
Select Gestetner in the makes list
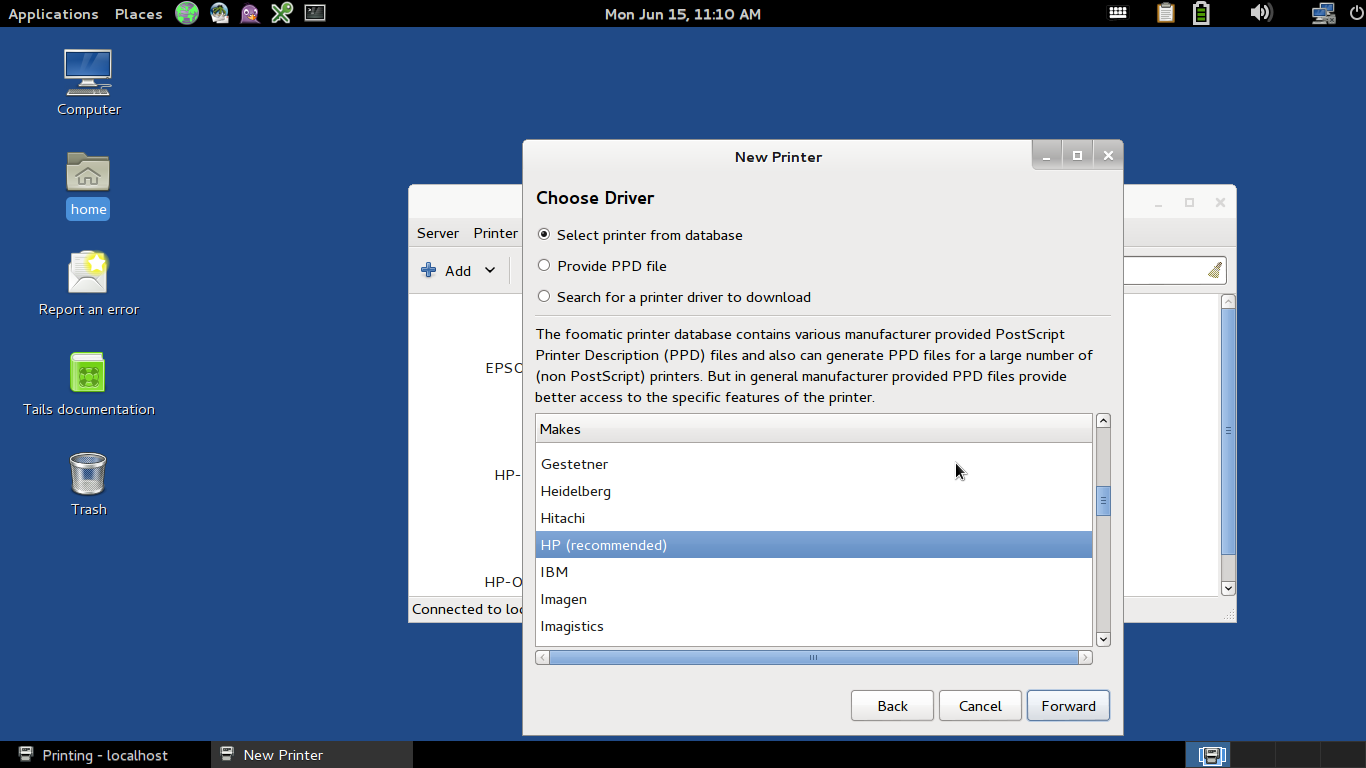[813, 464]
